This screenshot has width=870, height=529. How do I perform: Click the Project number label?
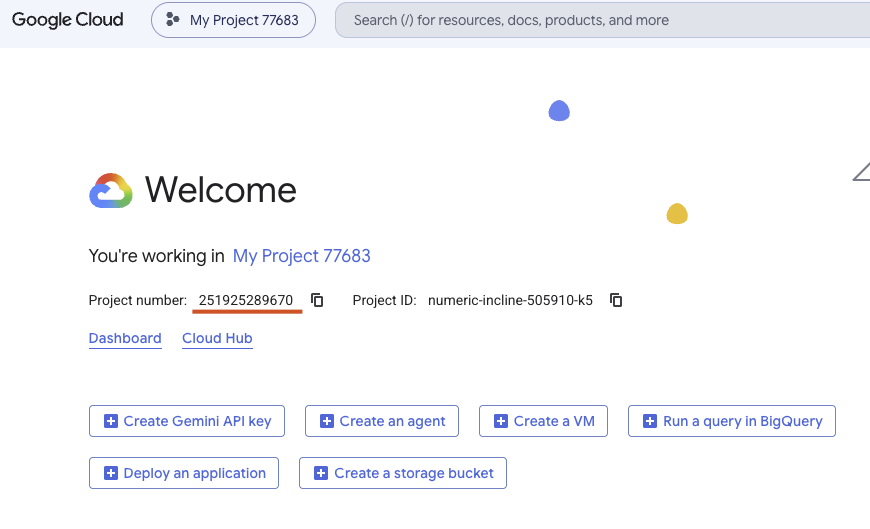tap(138, 300)
